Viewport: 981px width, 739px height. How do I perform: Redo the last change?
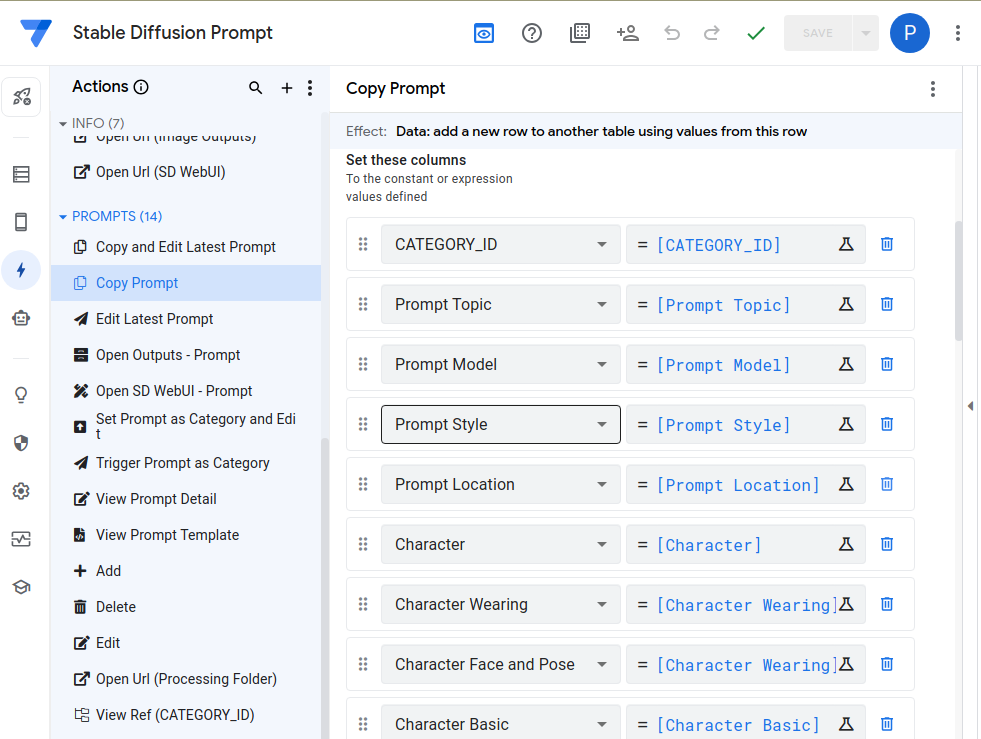711,33
